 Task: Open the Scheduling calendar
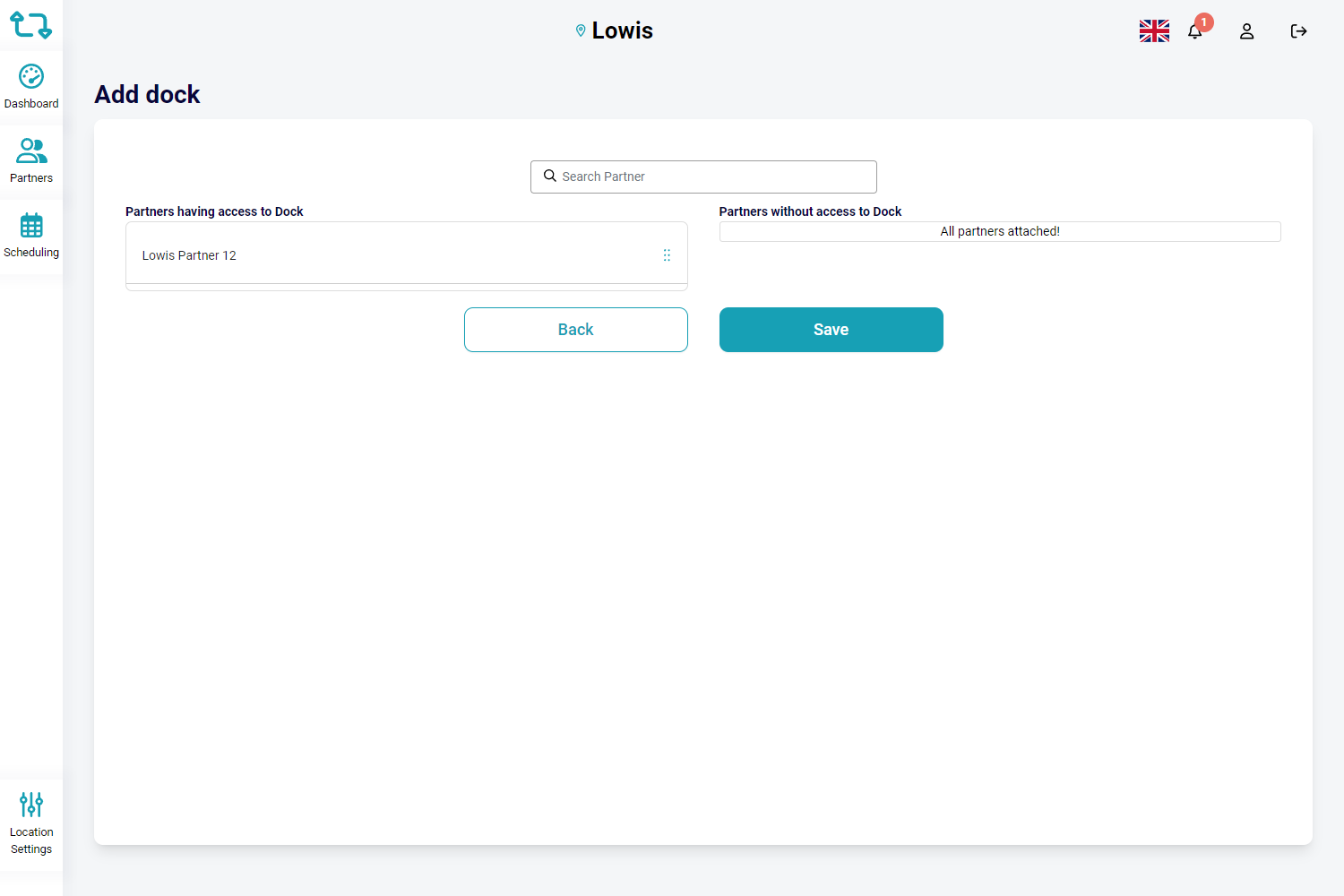(x=31, y=236)
